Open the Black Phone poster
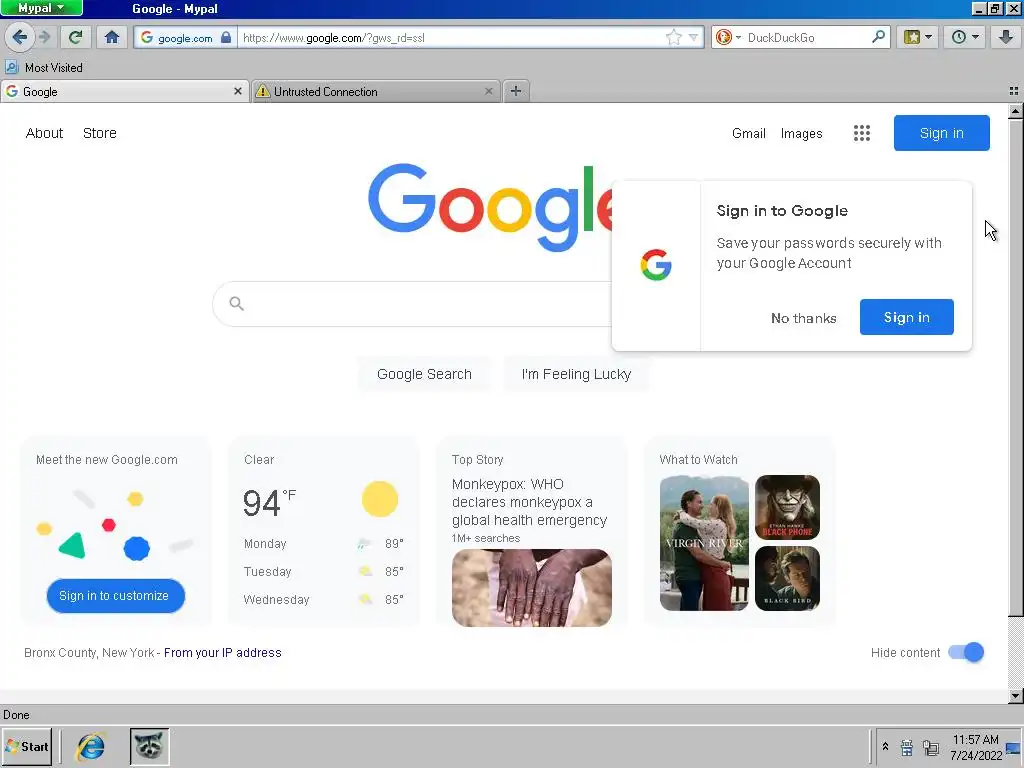This screenshot has height=768, width=1024. (x=787, y=507)
